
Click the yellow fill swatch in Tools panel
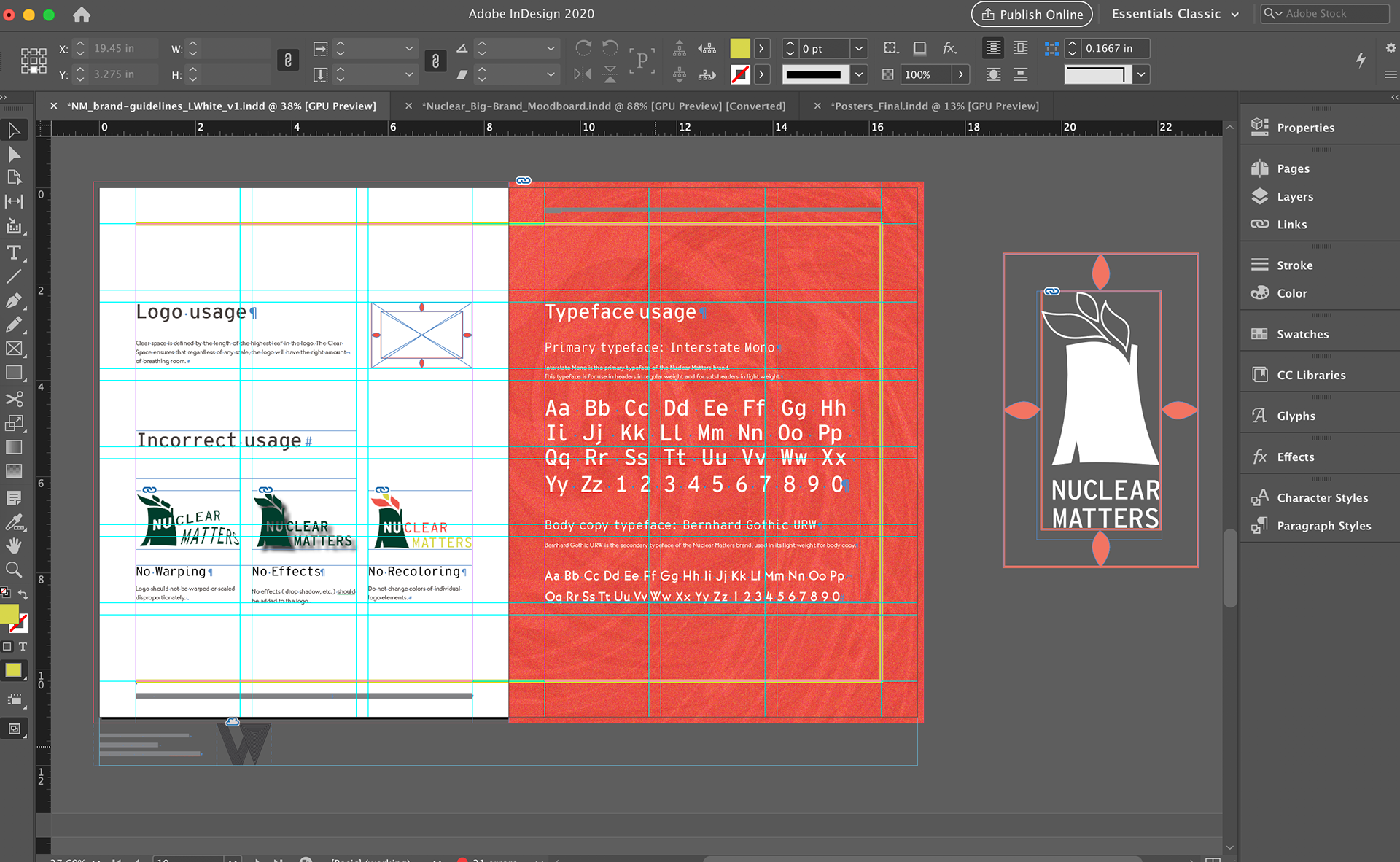coord(9,614)
